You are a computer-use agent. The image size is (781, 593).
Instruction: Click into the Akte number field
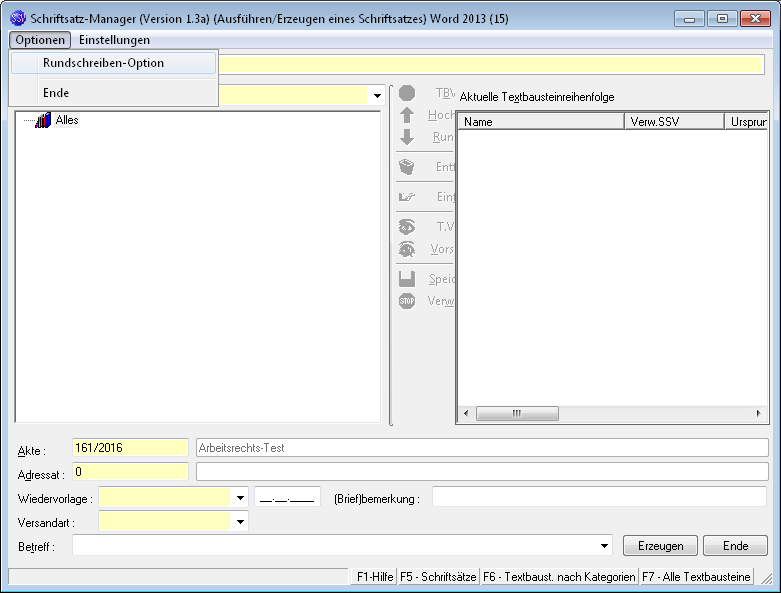coord(130,448)
